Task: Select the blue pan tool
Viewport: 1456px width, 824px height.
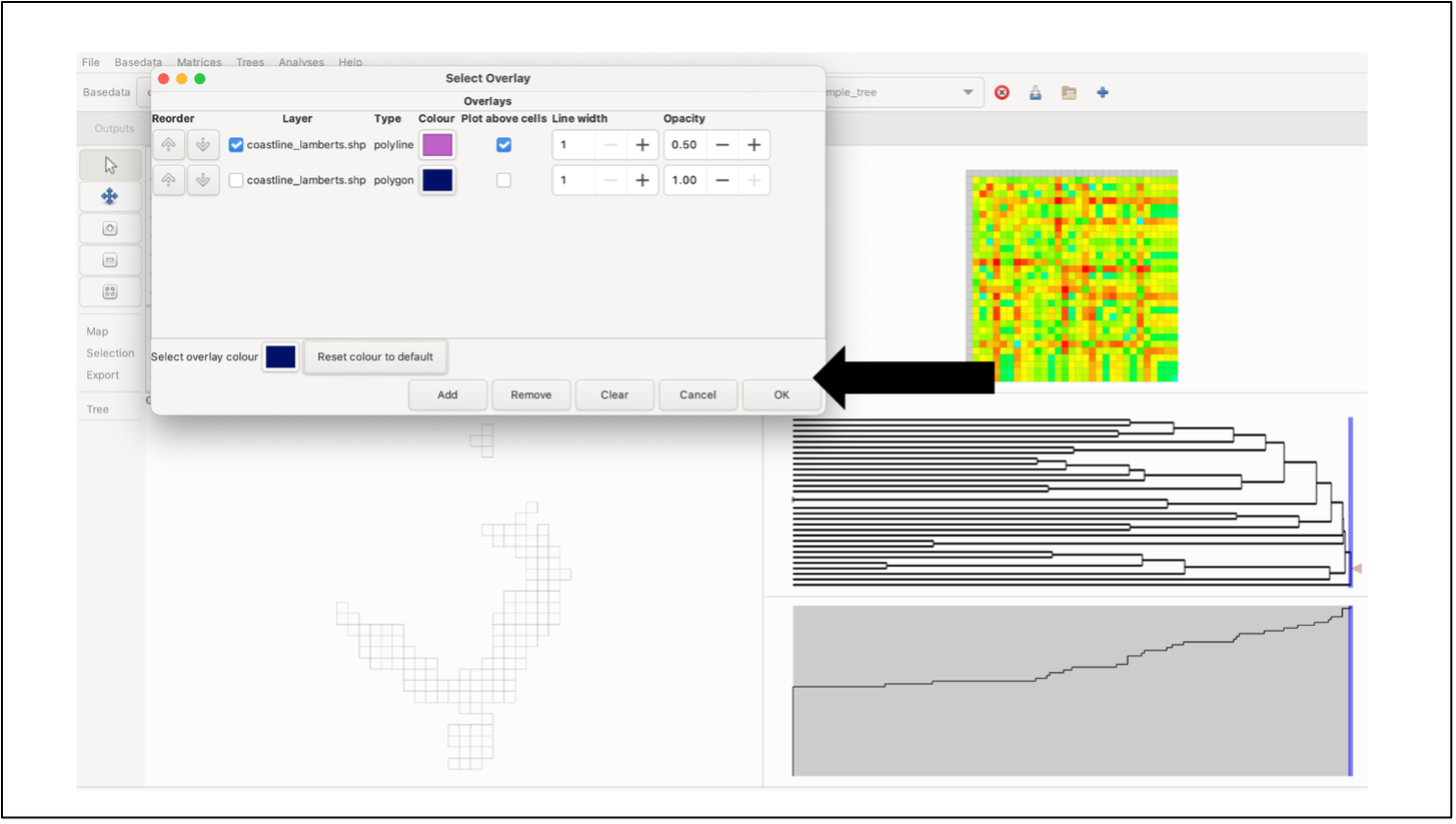Action: (110, 197)
